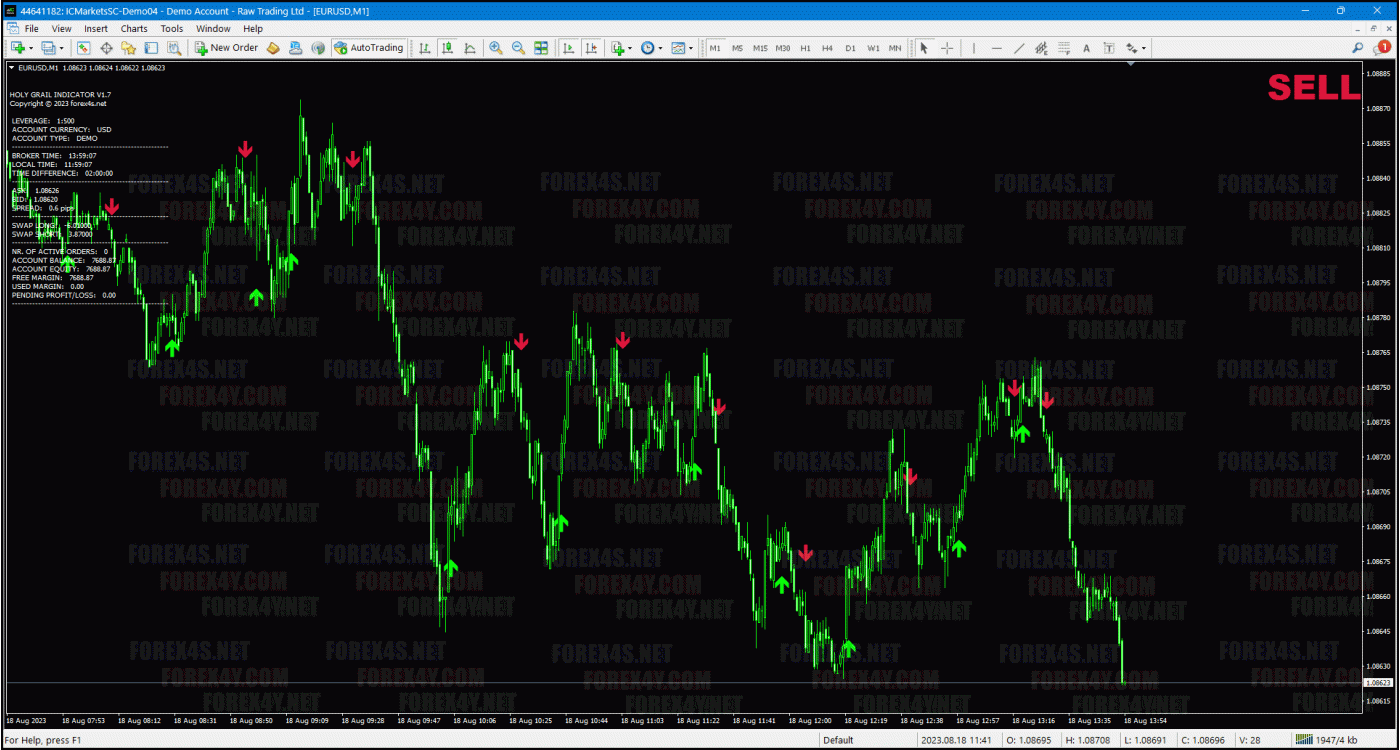Screen dimensions: 1400x750
Task: Zoom out of the chart
Action: coord(518,48)
